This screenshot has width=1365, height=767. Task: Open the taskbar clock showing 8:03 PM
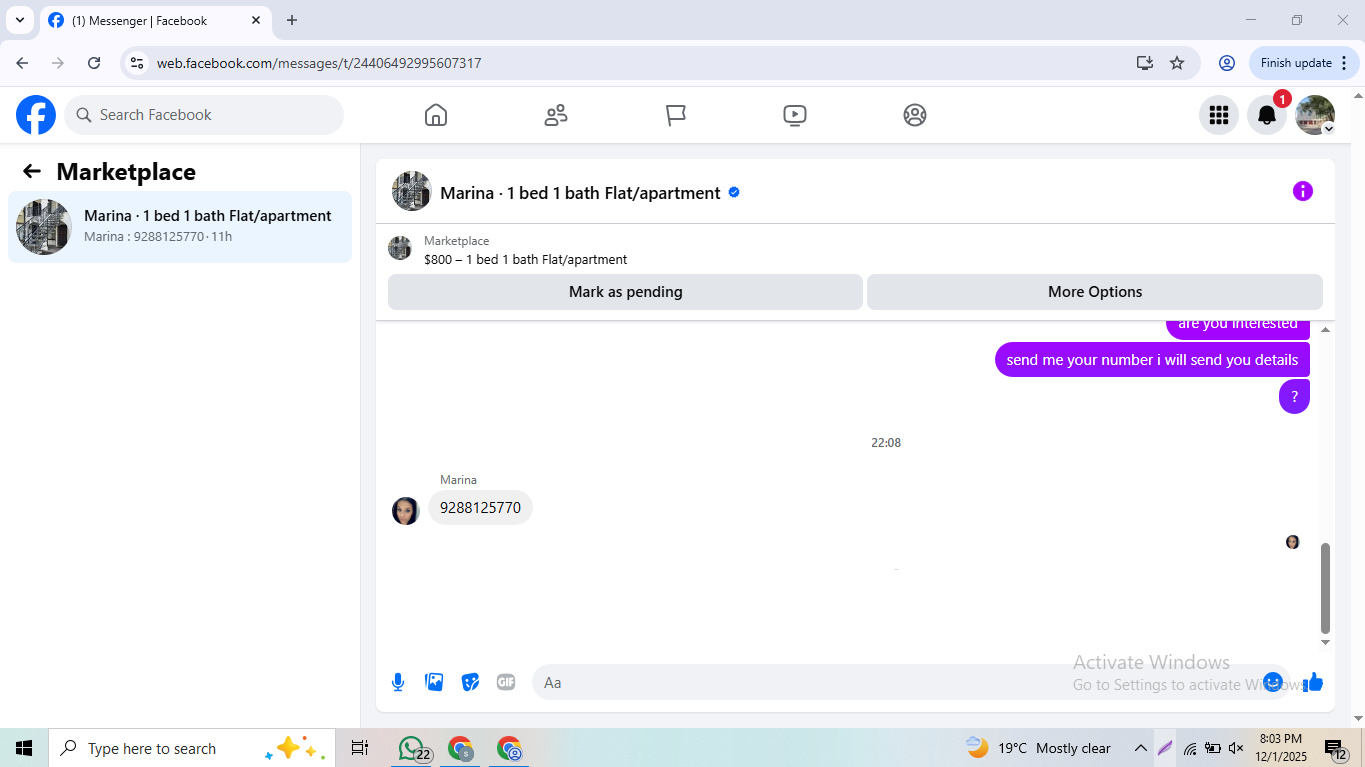(1281, 748)
